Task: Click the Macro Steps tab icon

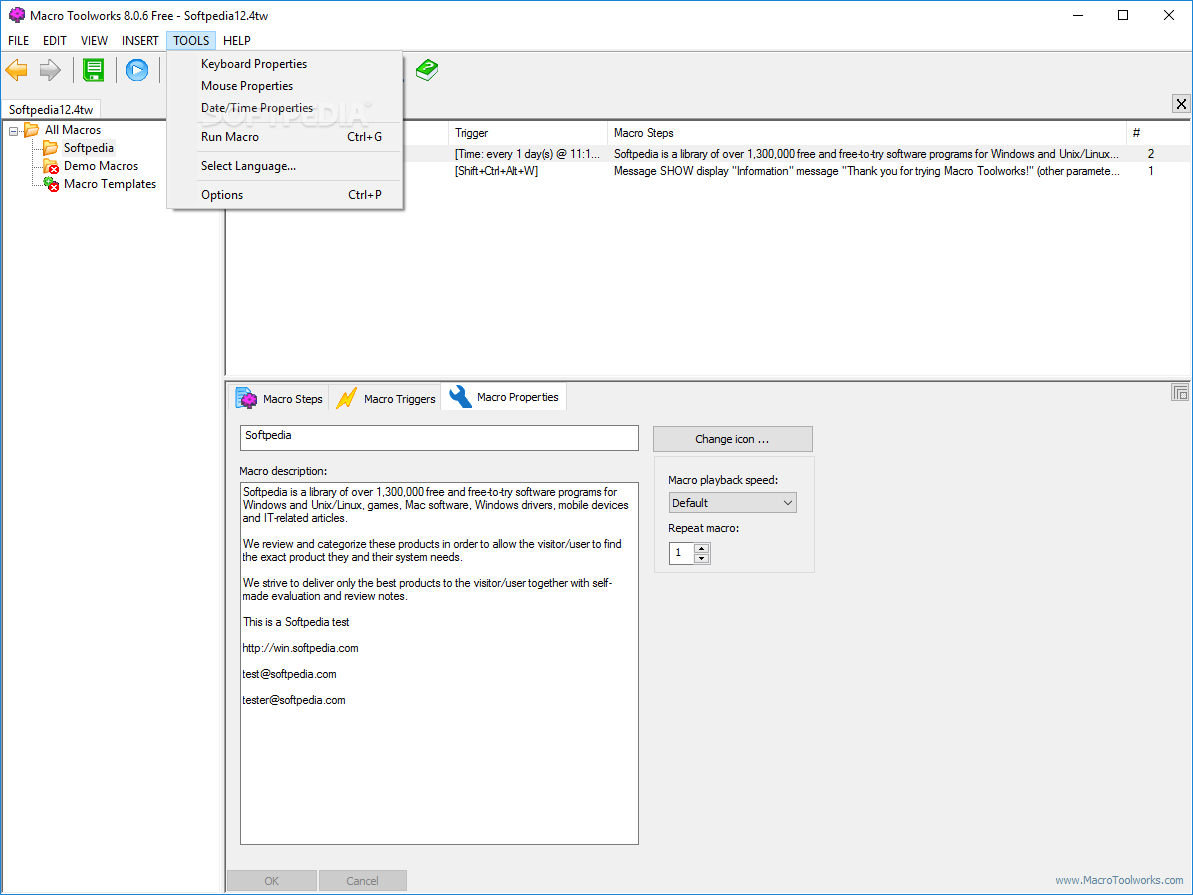Action: point(247,398)
